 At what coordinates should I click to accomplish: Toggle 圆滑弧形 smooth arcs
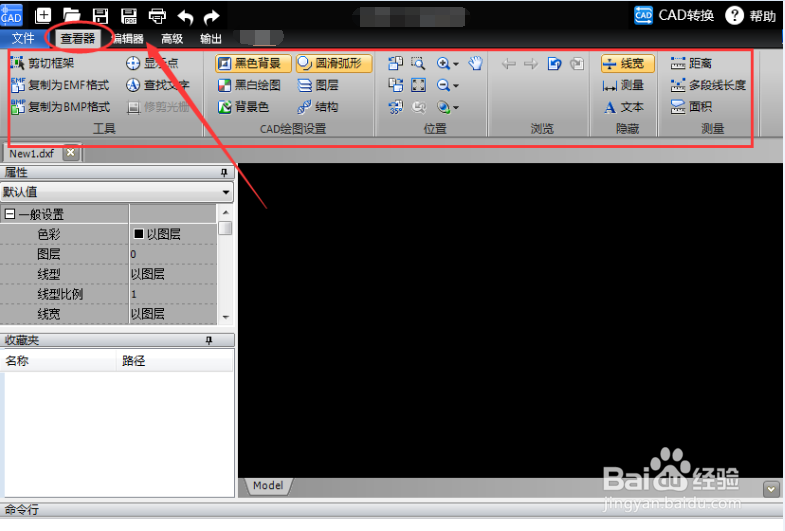click(334, 64)
